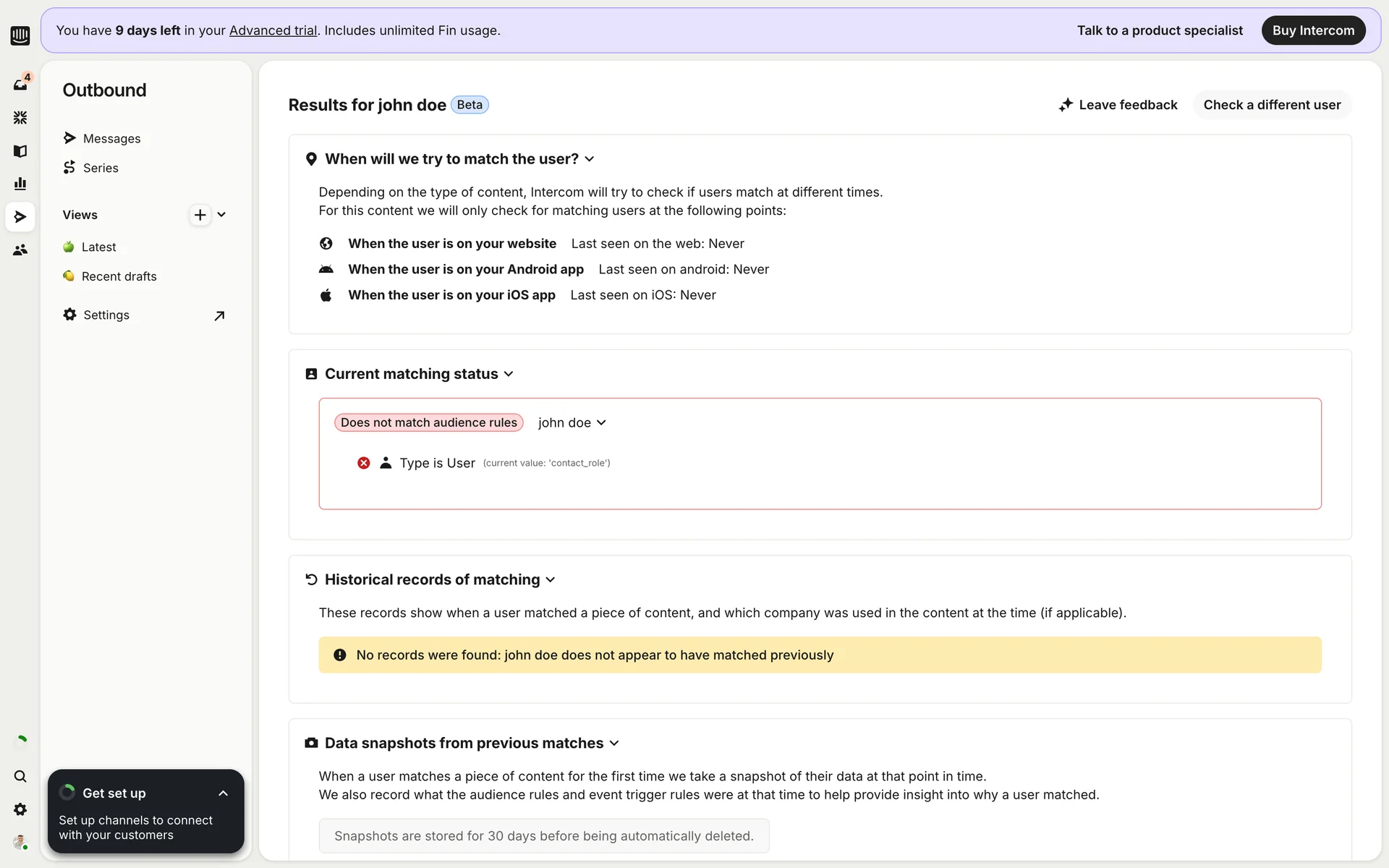Viewport: 1389px width, 868px height.
Task: Click Check a different user button
Action: click(1271, 105)
